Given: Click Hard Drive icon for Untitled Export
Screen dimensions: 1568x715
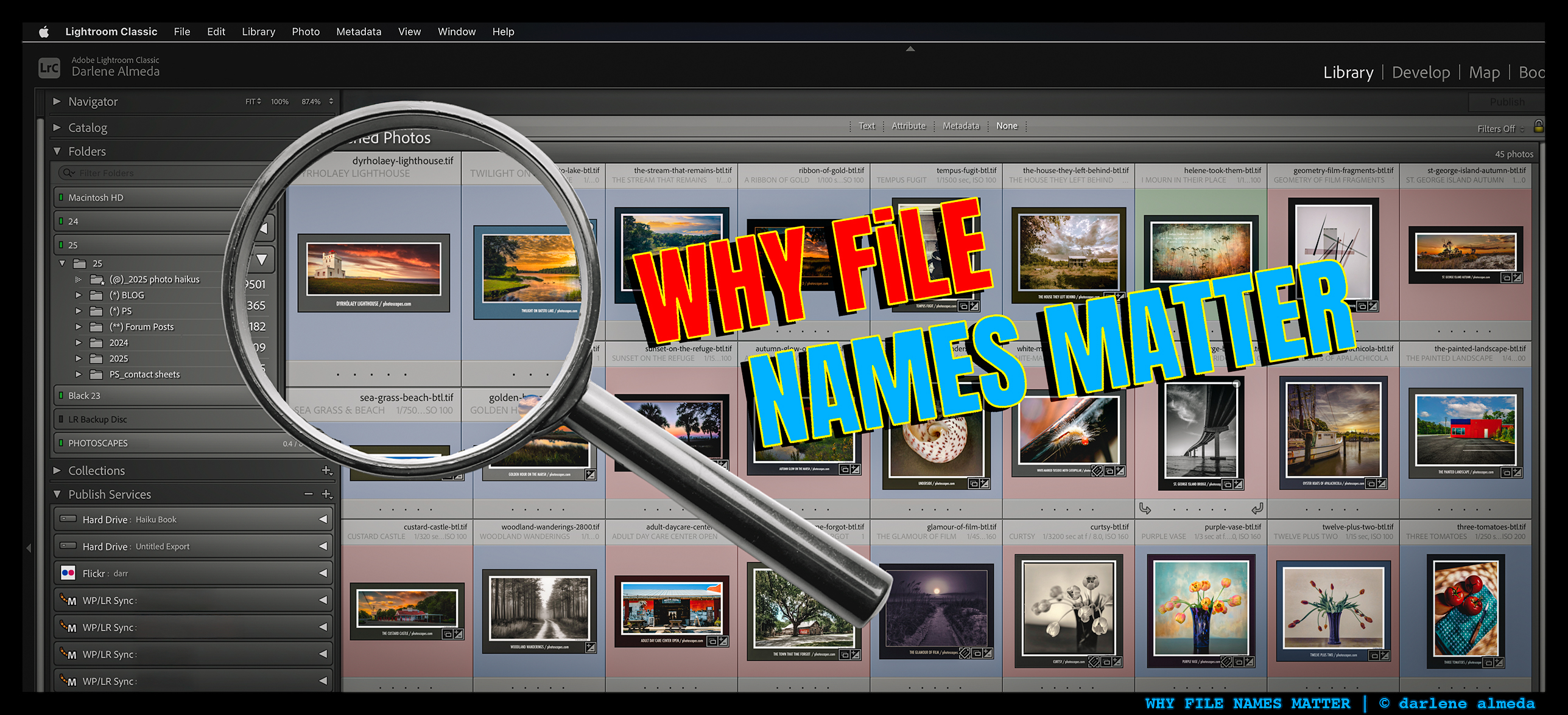Looking at the screenshot, I should pos(68,546).
